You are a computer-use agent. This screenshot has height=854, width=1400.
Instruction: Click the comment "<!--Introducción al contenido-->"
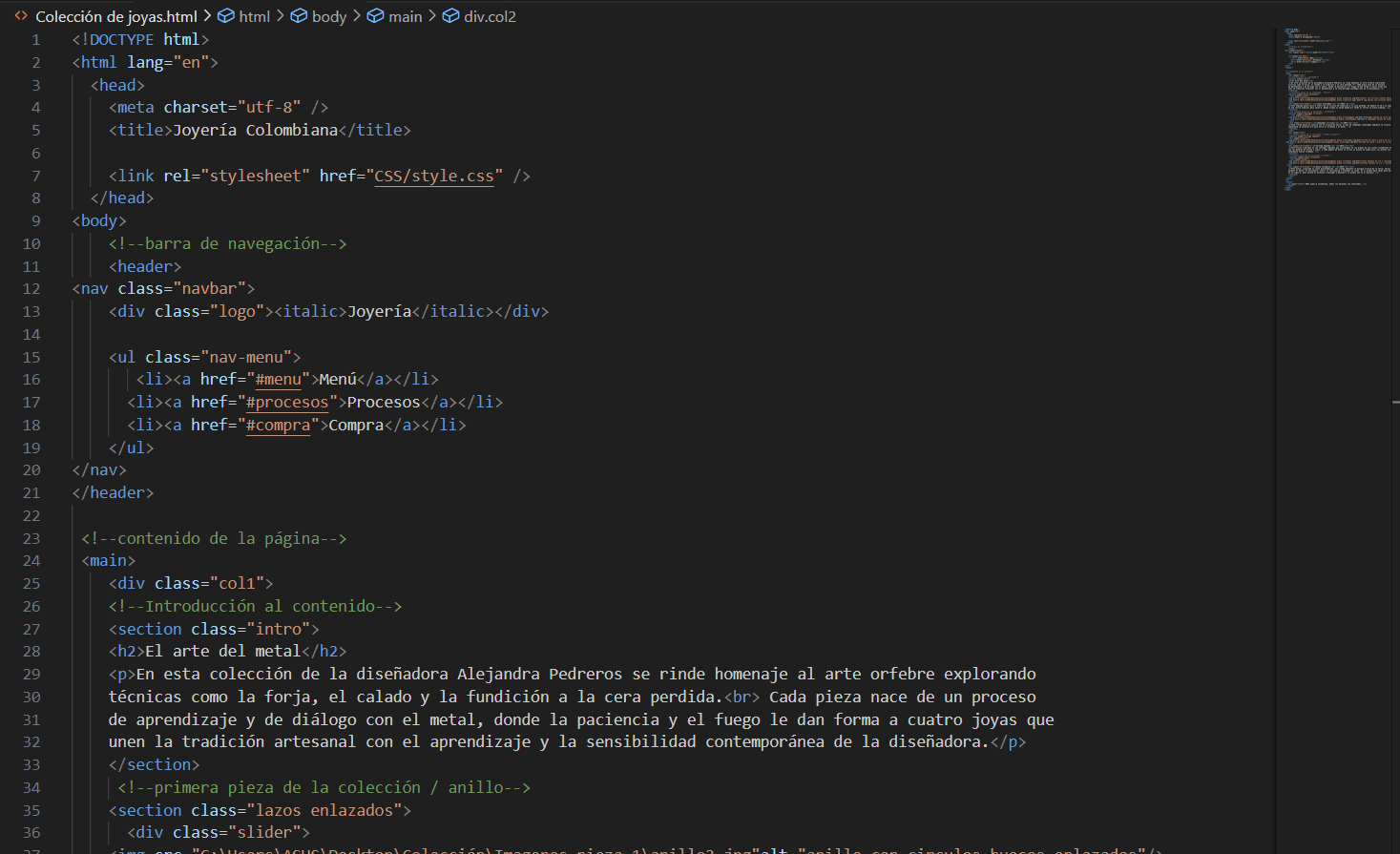[256, 606]
